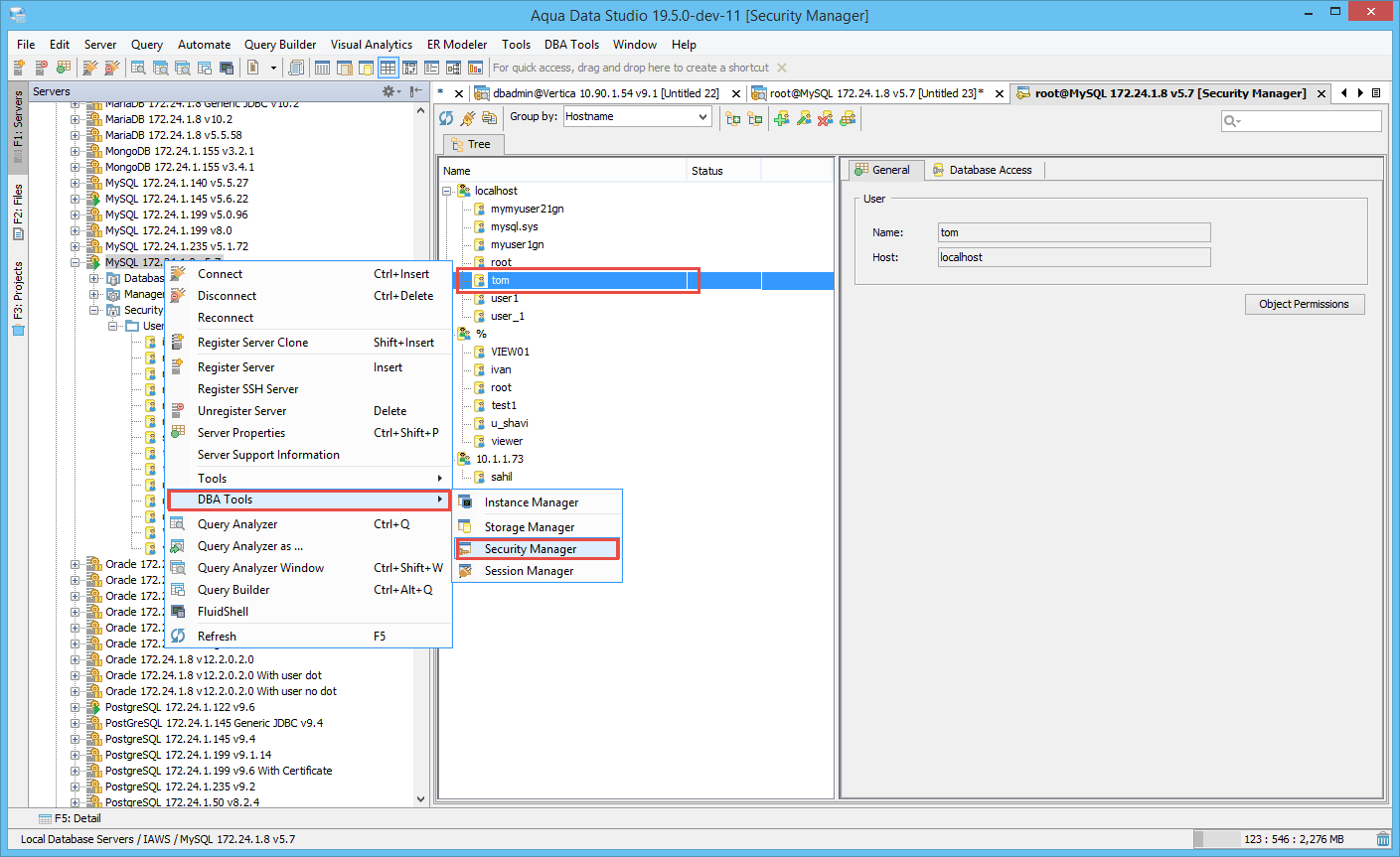Click the Object Permissions button
Image resolution: width=1400 pixels, height=857 pixels.
tap(1305, 304)
